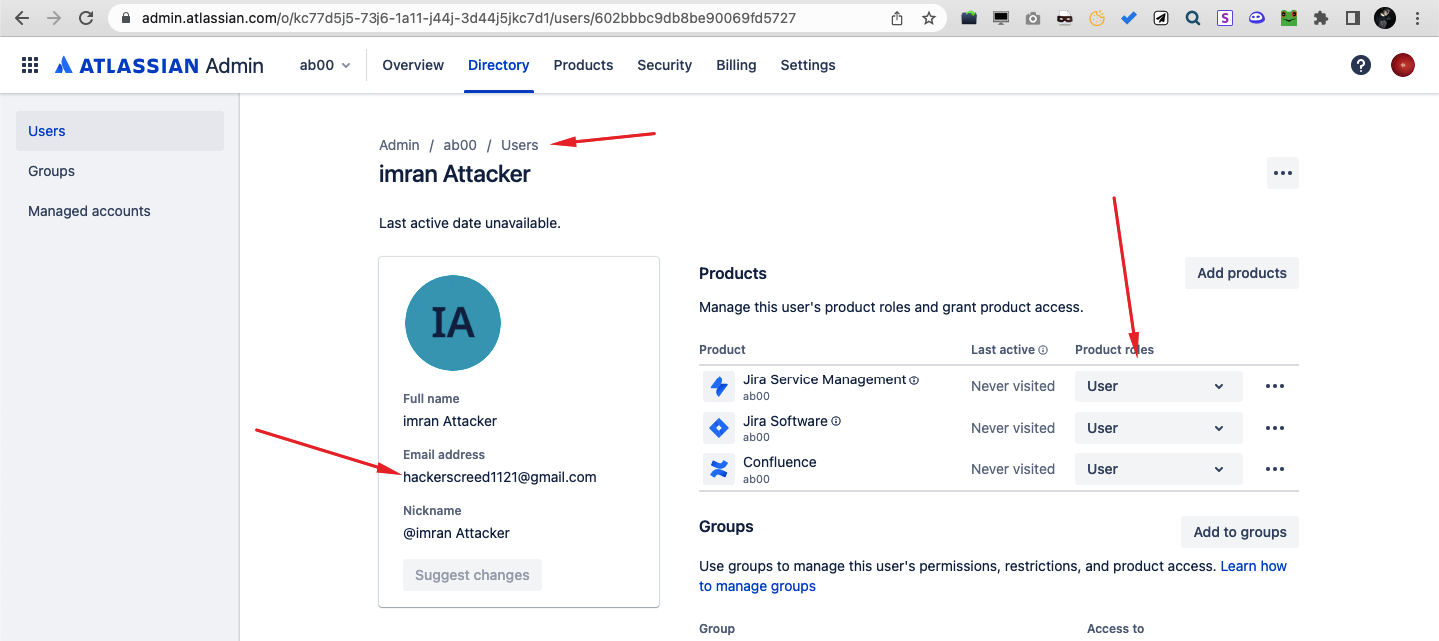Click Users in the breadcrumb
The image size is (1439, 641).
tap(519, 145)
